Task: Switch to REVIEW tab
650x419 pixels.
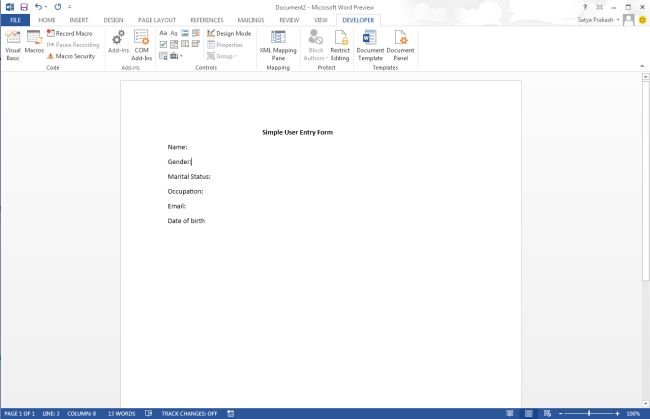Action: click(x=289, y=20)
